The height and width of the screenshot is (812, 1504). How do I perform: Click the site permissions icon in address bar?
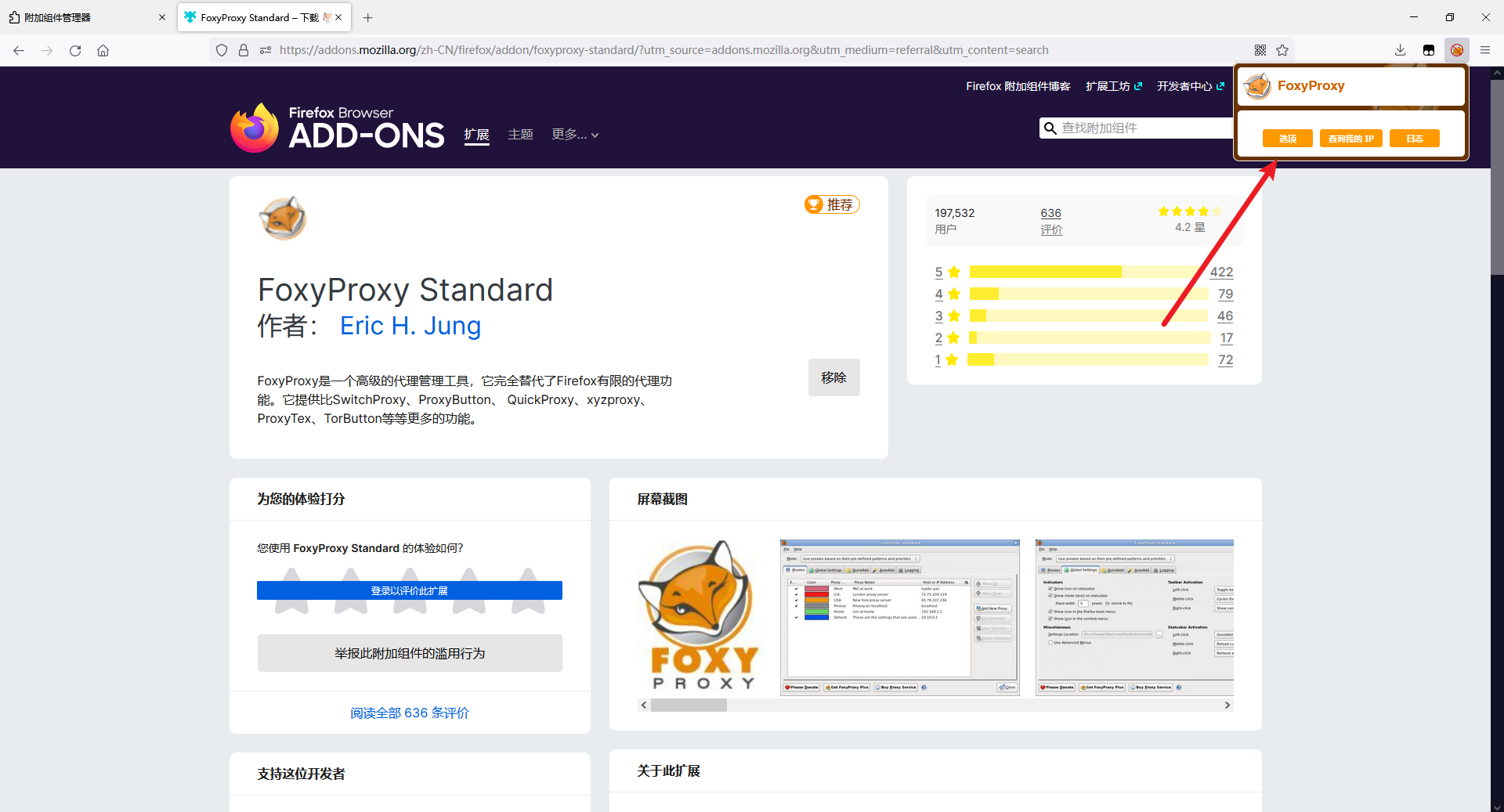tap(266, 50)
